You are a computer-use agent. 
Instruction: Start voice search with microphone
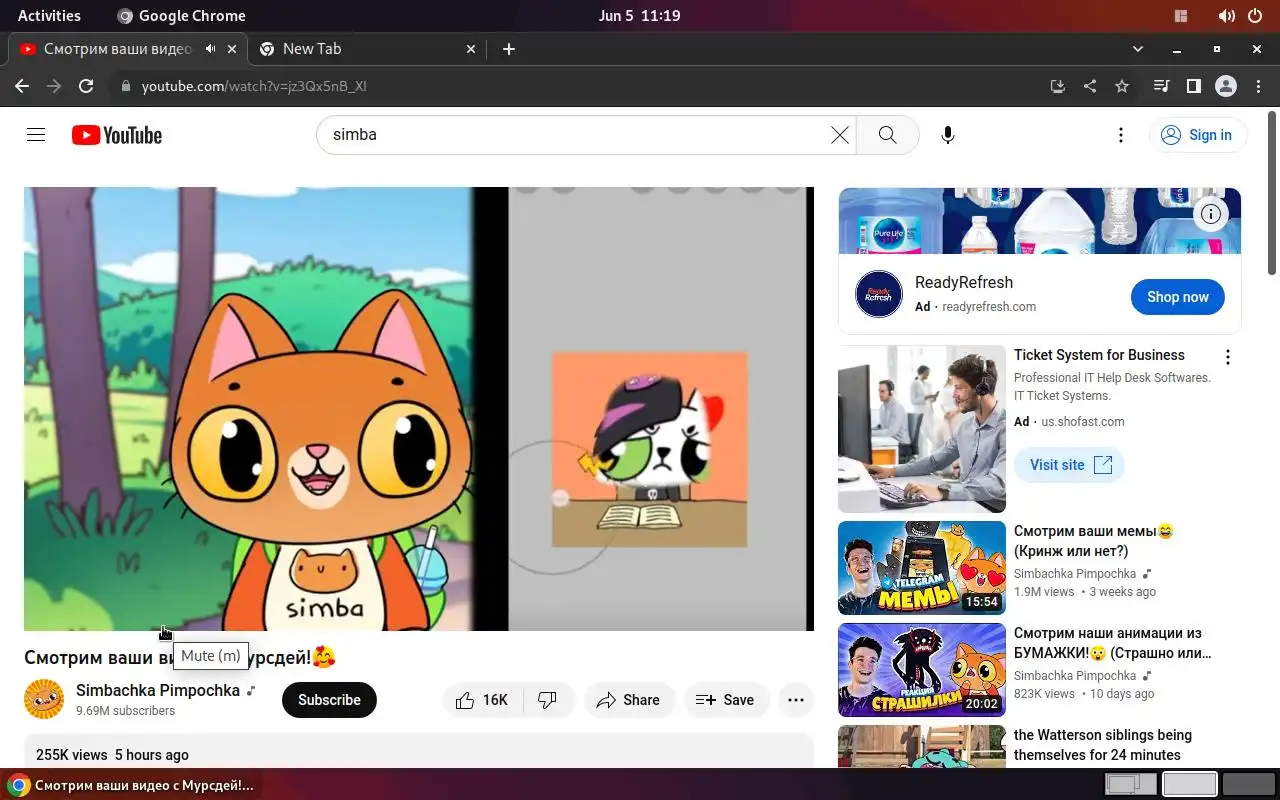pyautogui.click(x=948, y=135)
